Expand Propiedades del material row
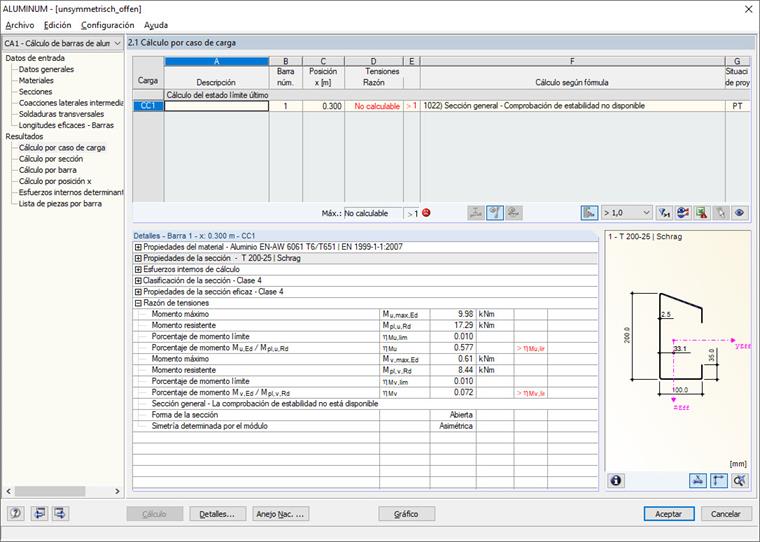 point(138,247)
